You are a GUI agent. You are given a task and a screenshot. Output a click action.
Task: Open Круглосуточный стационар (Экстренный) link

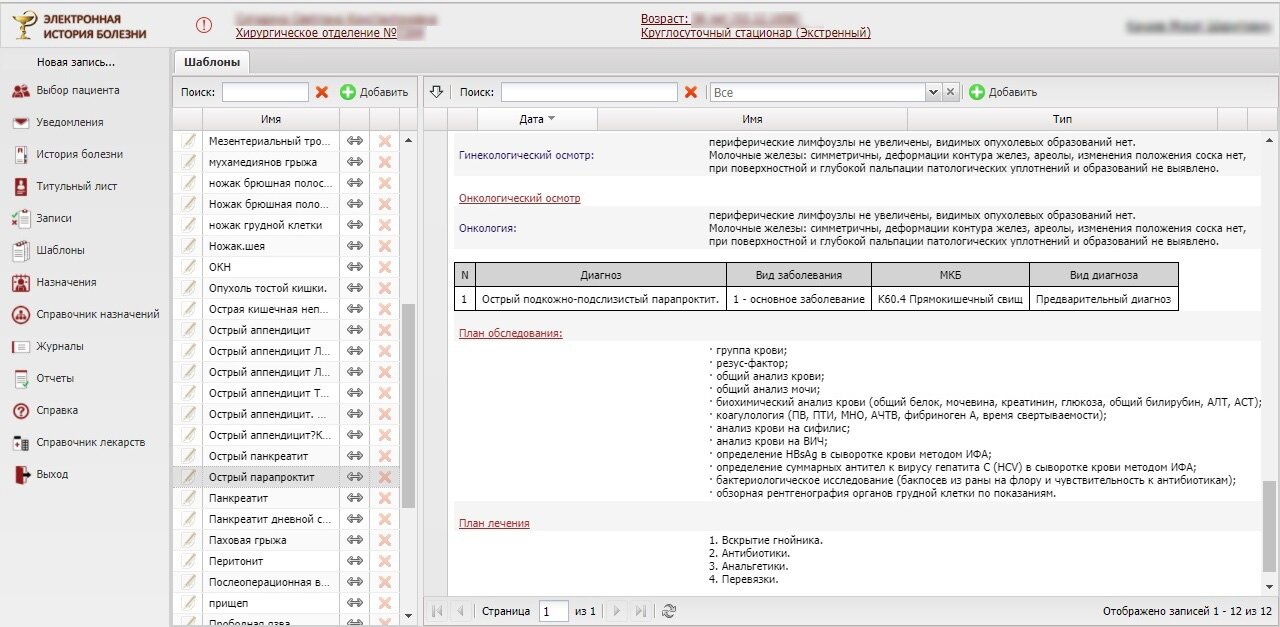click(756, 33)
